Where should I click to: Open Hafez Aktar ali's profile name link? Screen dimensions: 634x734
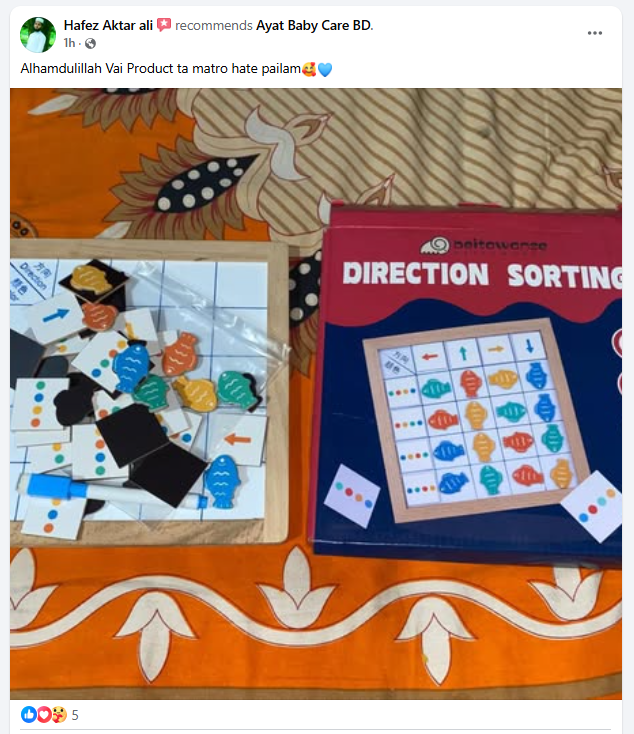pos(108,25)
